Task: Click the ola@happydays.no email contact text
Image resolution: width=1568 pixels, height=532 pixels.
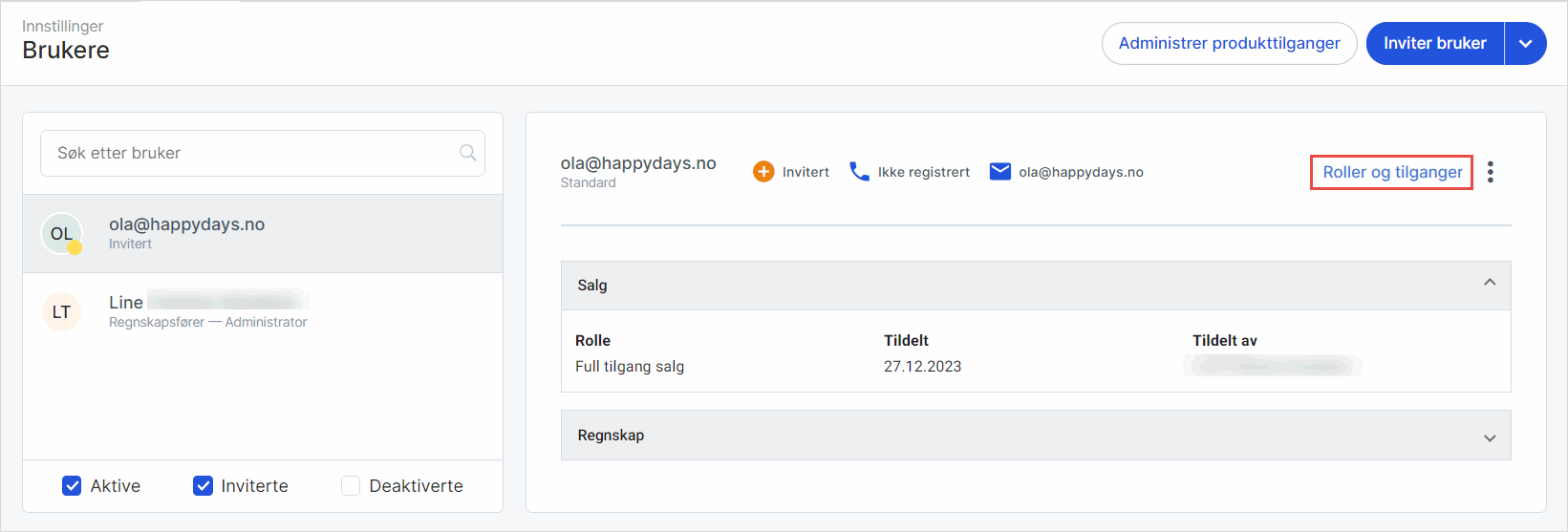Action: (x=1081, y=173)
